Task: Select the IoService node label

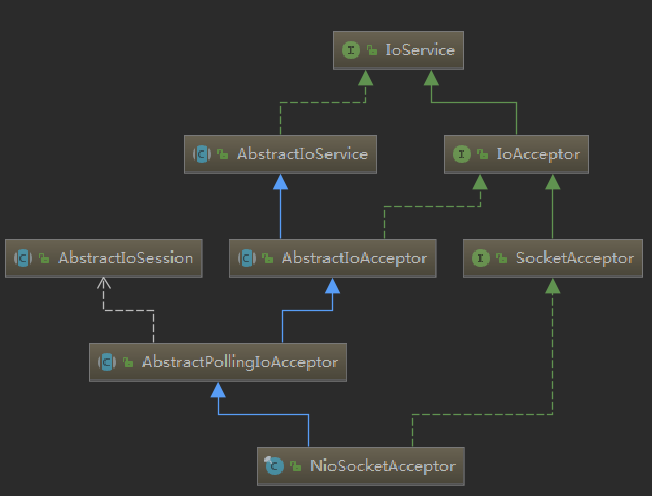Action: (420, 50)
